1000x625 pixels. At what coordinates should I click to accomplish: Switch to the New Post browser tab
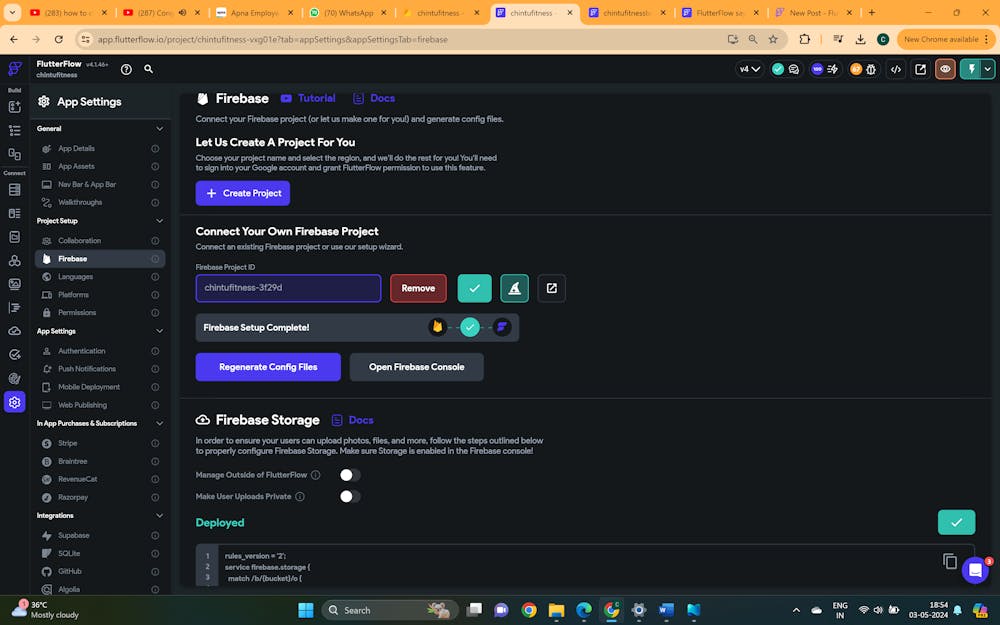coord(812,13)
